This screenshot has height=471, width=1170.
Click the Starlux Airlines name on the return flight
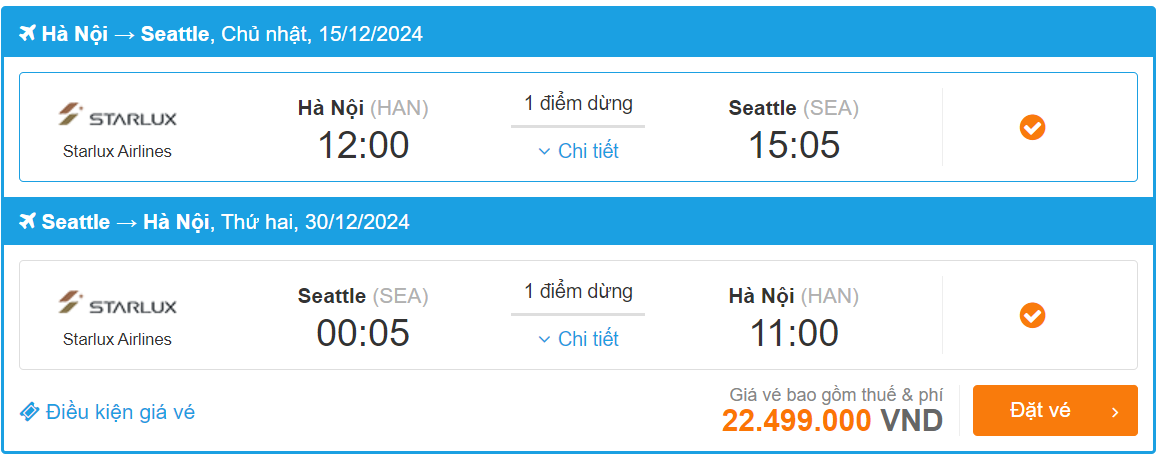(117, 340)
